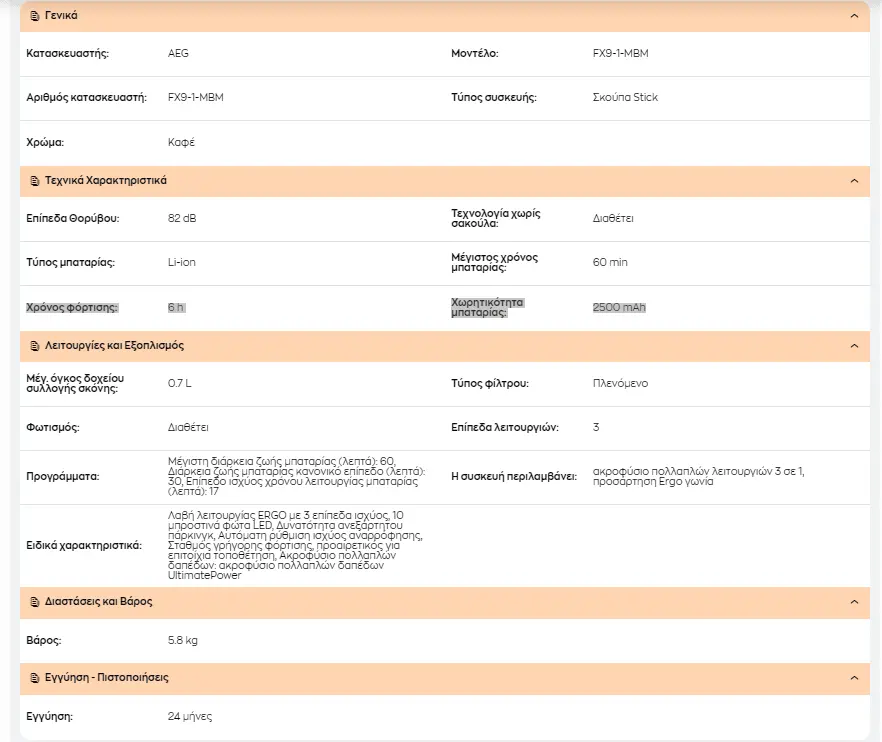Click the document icon beside Γενικά
882x742 pixels.
point(35,16)
